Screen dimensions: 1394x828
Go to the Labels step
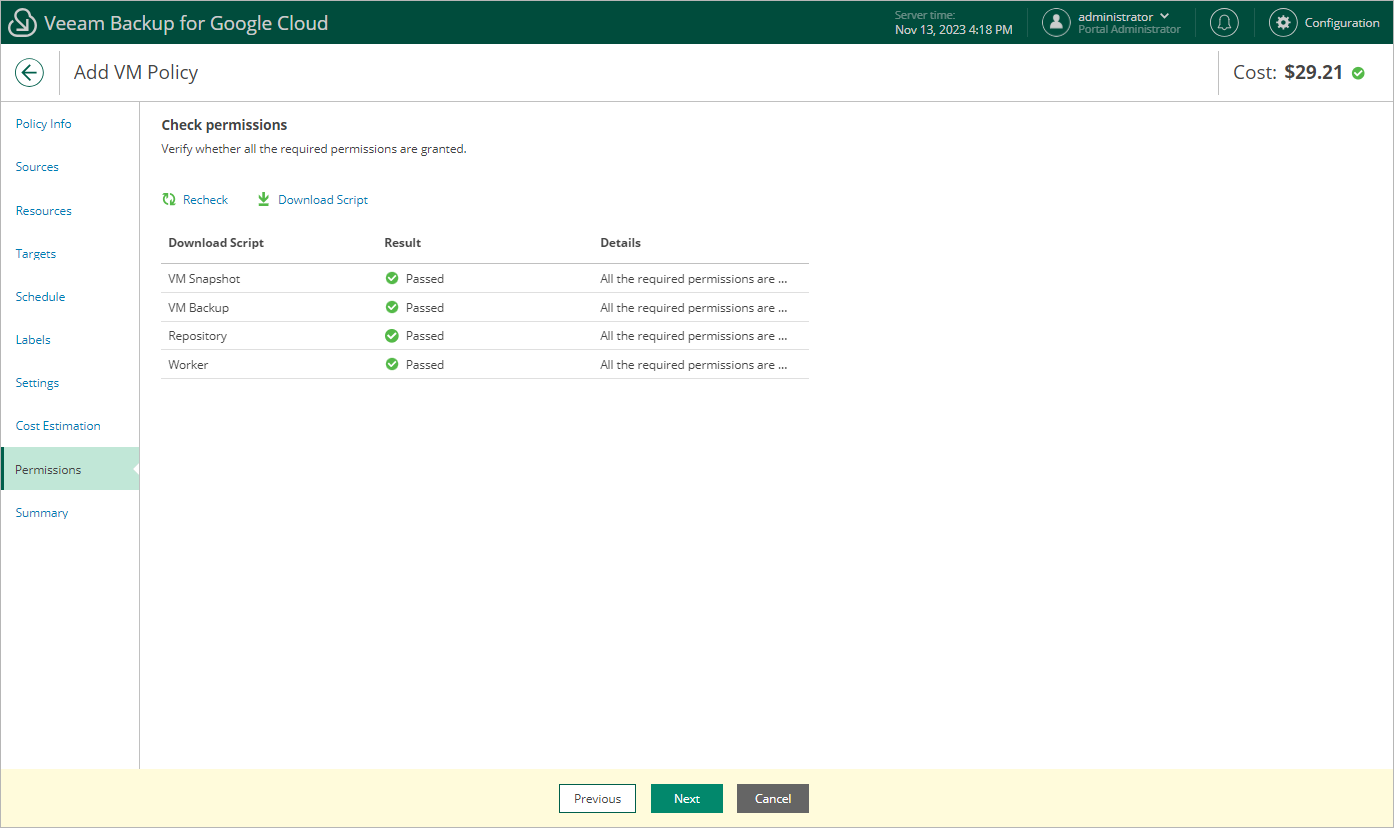point(33,340)
